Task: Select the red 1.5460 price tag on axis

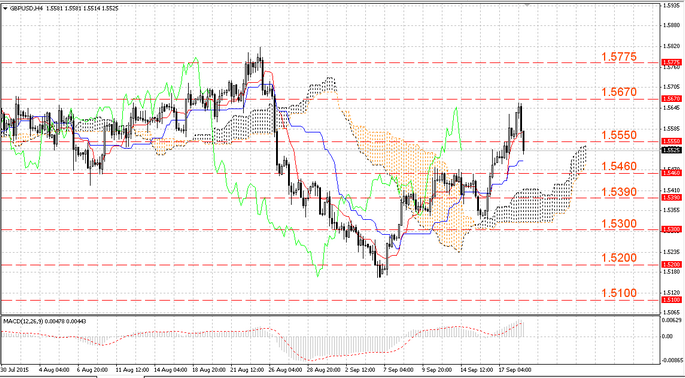Action: [672, 173]
